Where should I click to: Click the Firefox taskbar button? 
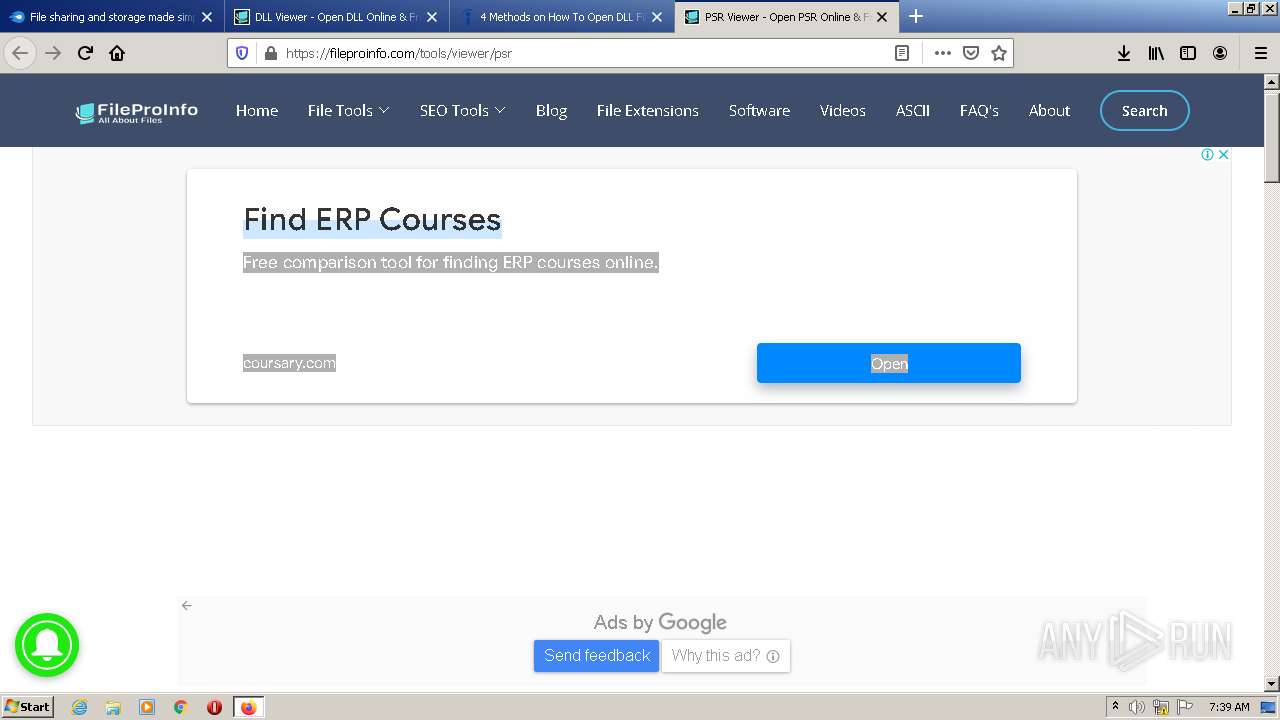point(248,707)
